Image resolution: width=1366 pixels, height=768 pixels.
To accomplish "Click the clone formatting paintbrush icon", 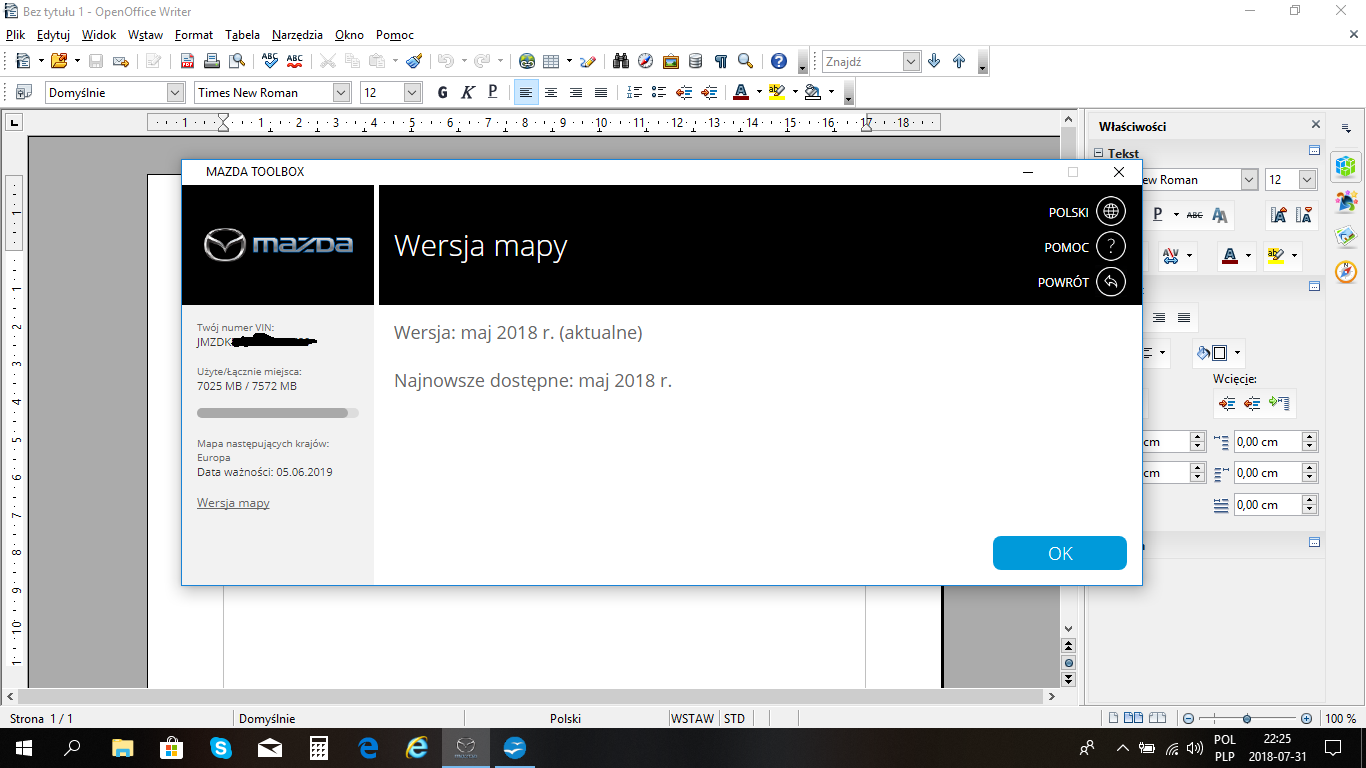I will point(413,61).
